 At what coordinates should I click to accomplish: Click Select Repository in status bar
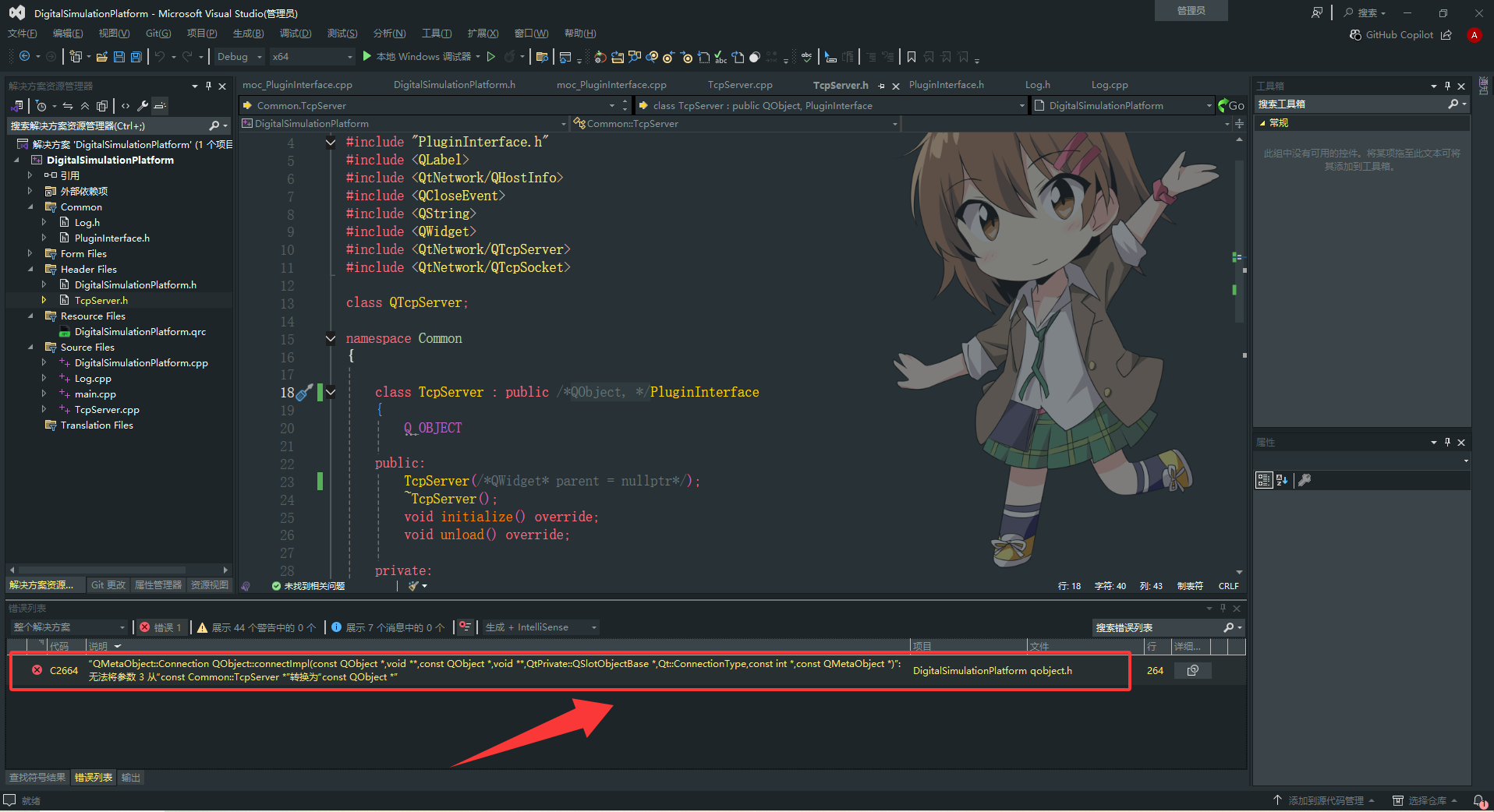pyautogui.click(x=1425, y=800)
